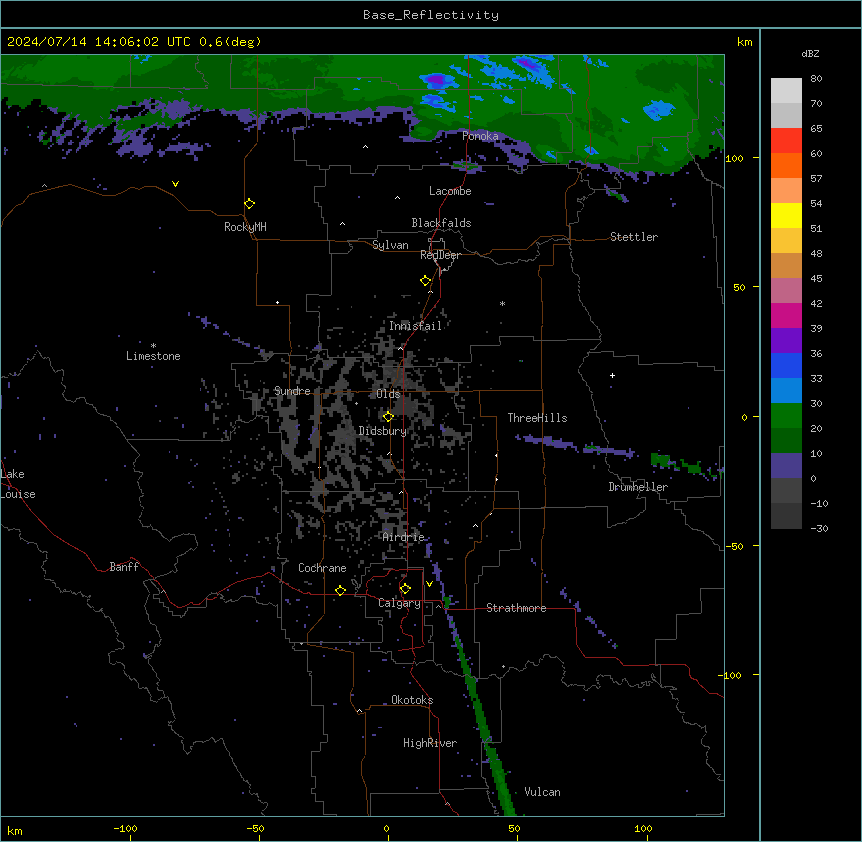Click the Okotoks label
The image size is (862, 842).
(412, 700)
